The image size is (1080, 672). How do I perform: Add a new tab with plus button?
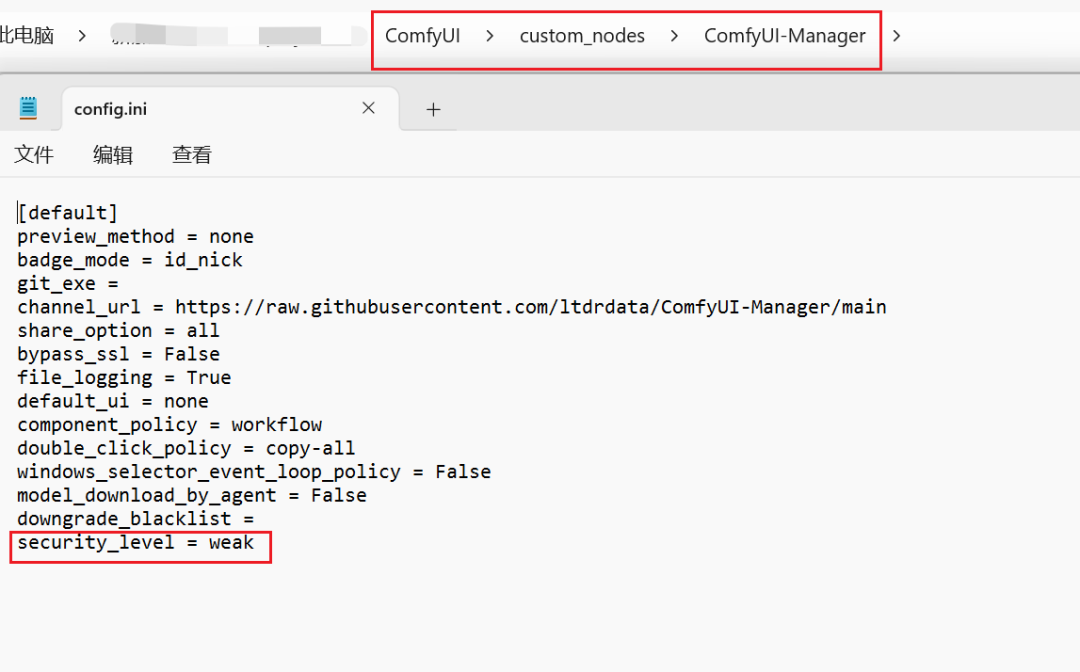click(433, 109)
